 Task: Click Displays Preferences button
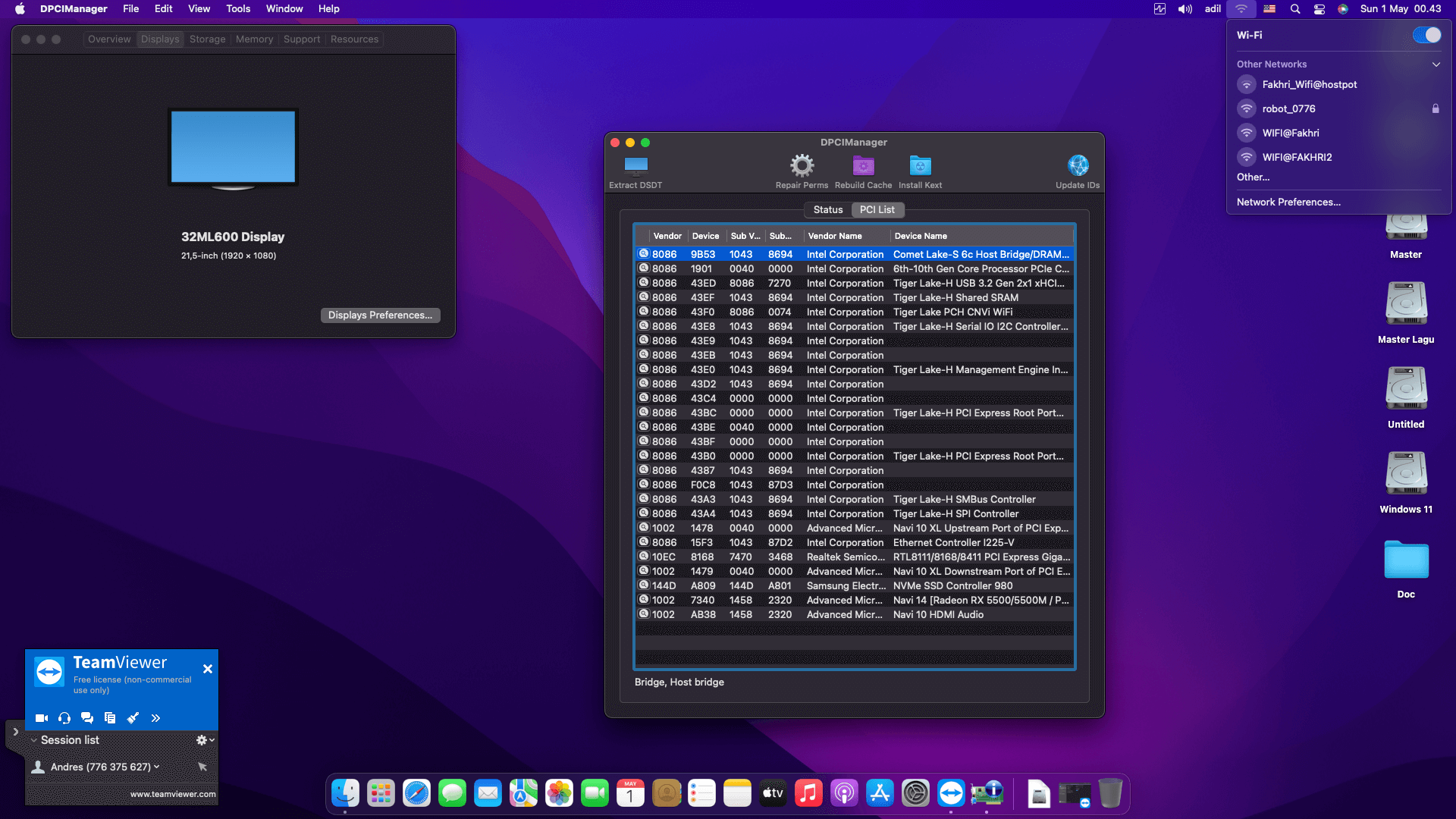(380, 315)
